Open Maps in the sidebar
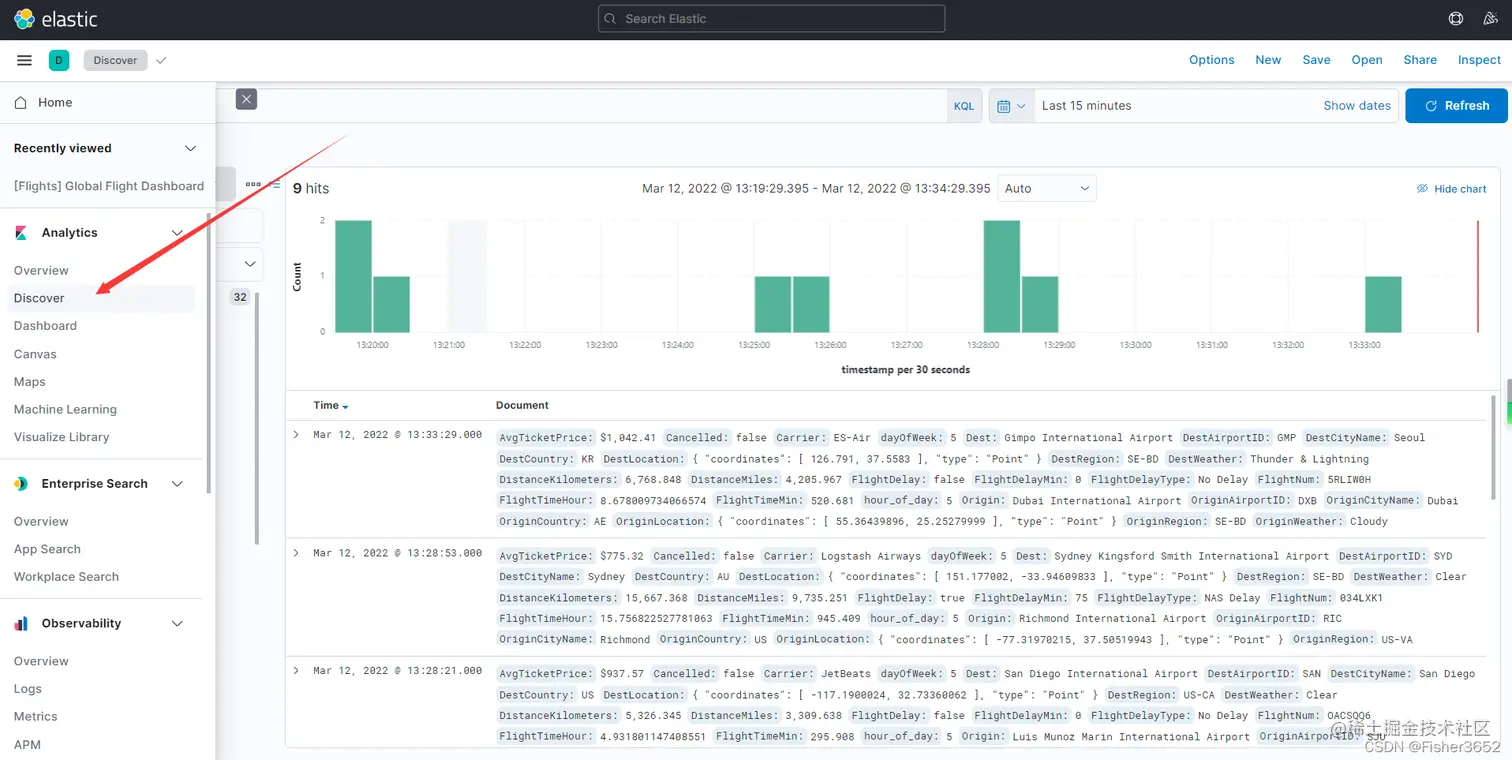 tap(30, 382)
